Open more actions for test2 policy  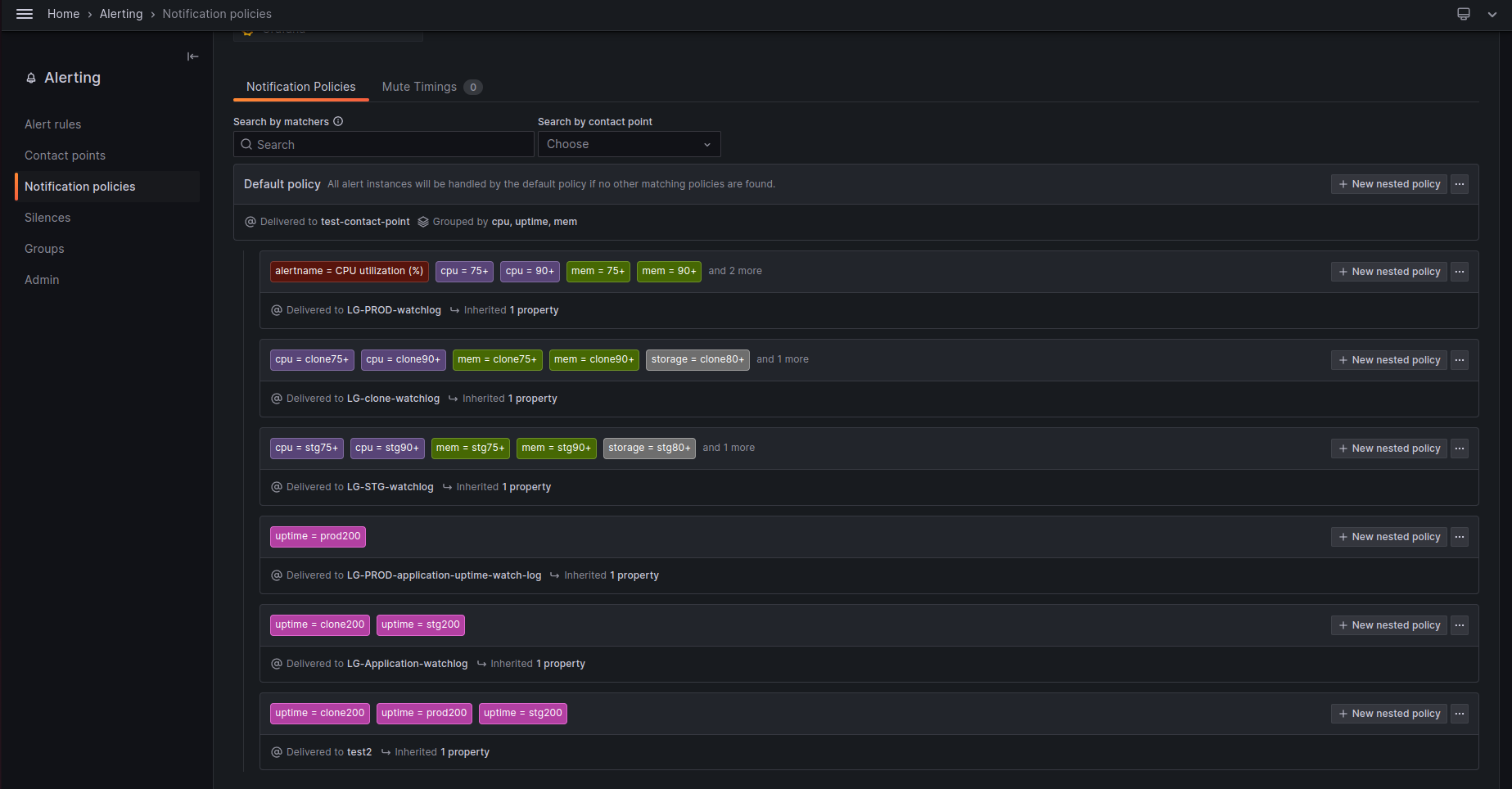1460,714
